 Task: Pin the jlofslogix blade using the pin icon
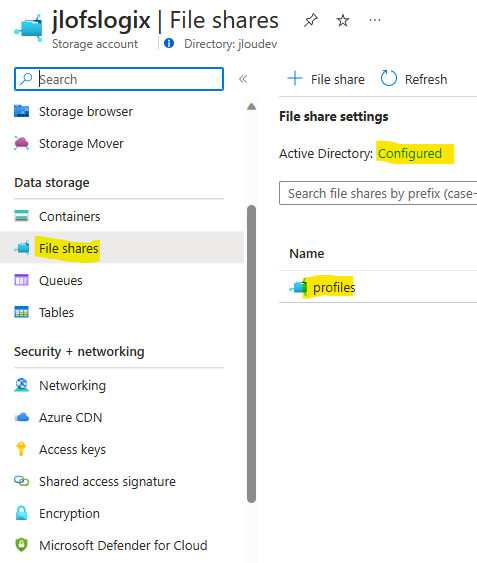(x=311, y=20)
